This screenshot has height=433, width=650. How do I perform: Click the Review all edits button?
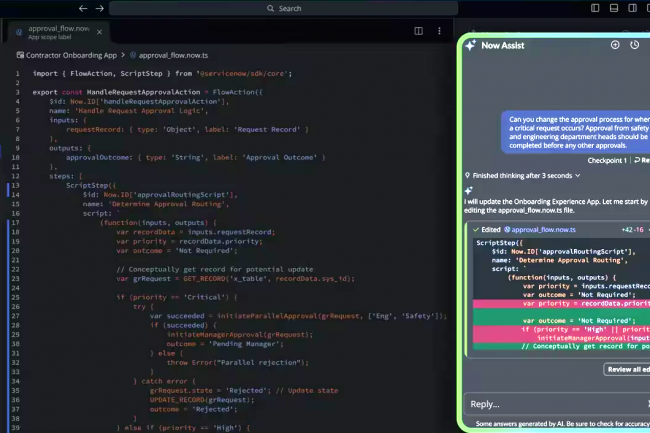[x=627, y=369]
